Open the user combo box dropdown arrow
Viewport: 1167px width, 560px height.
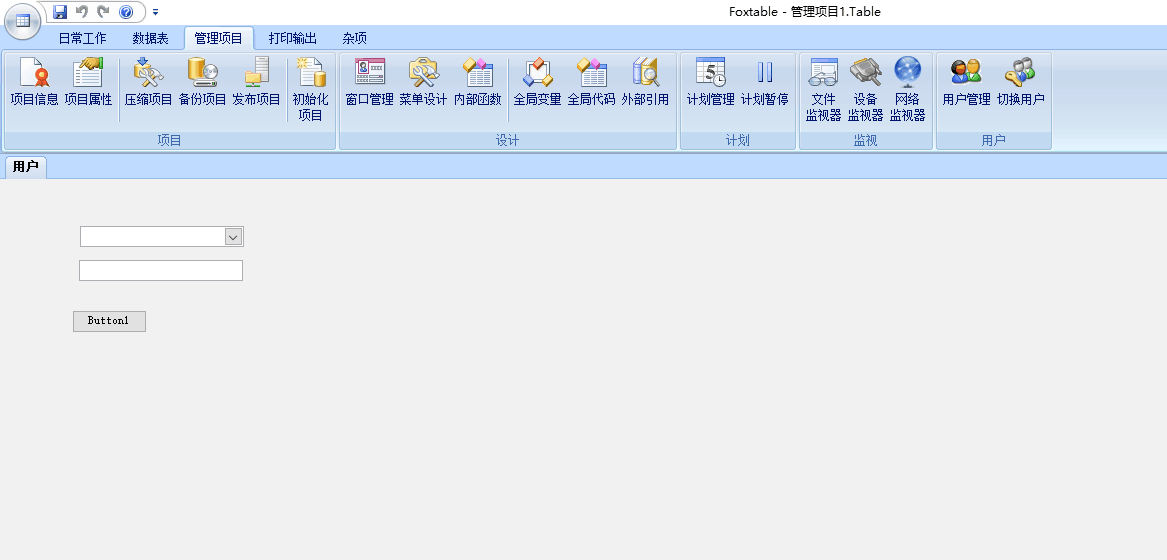click(234, 237)
